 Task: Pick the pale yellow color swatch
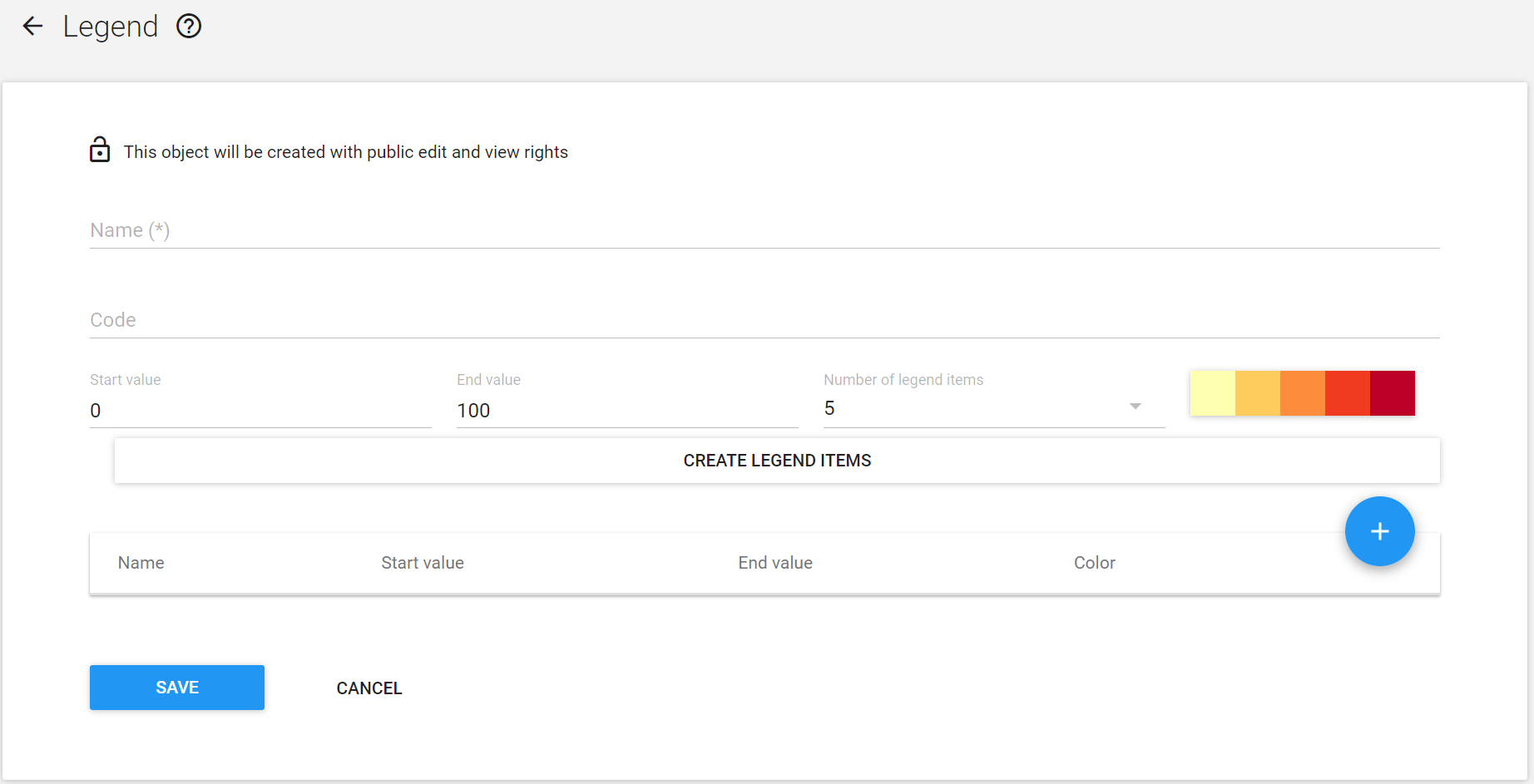point(1212,393)
